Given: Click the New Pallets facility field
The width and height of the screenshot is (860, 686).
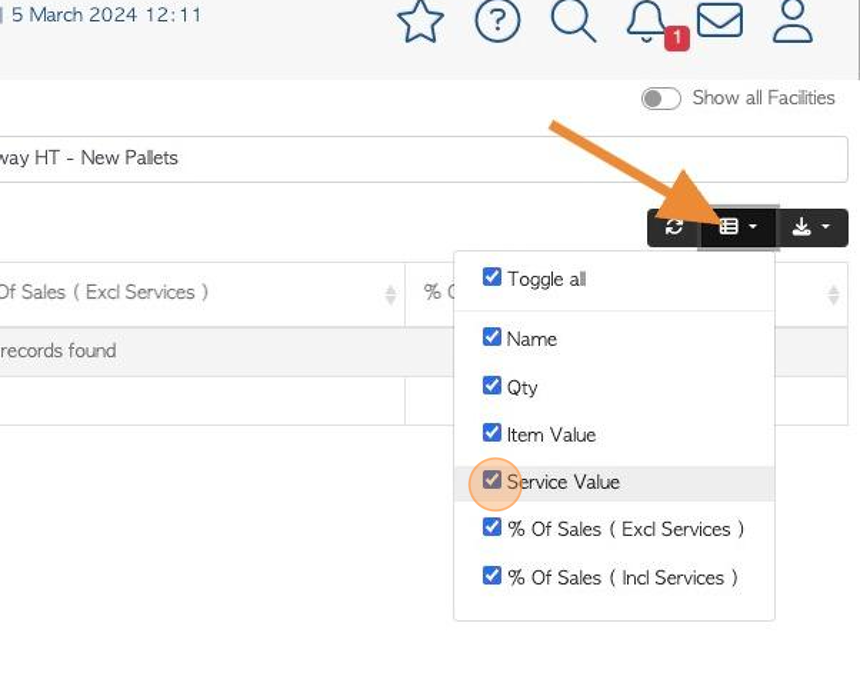Looking at the screenshot, I should coord(423,159).
